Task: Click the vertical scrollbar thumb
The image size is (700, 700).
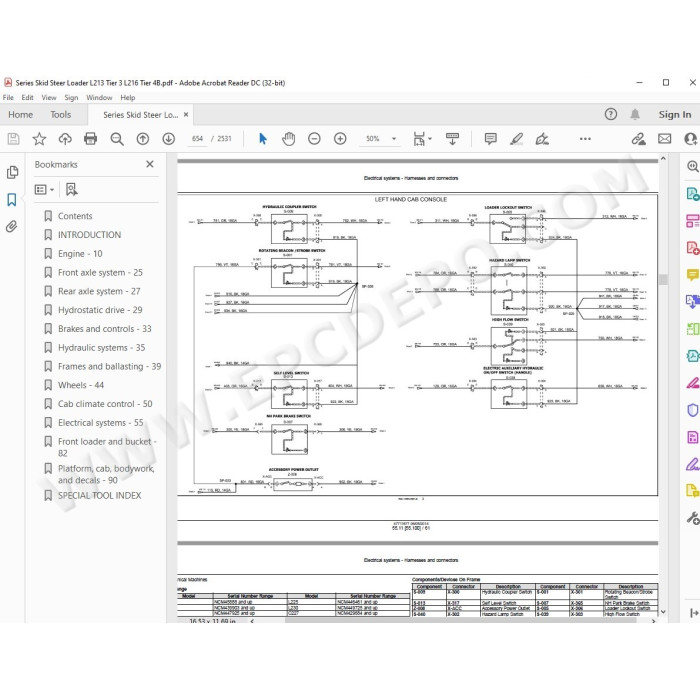Action: click(x=663, y=280)
